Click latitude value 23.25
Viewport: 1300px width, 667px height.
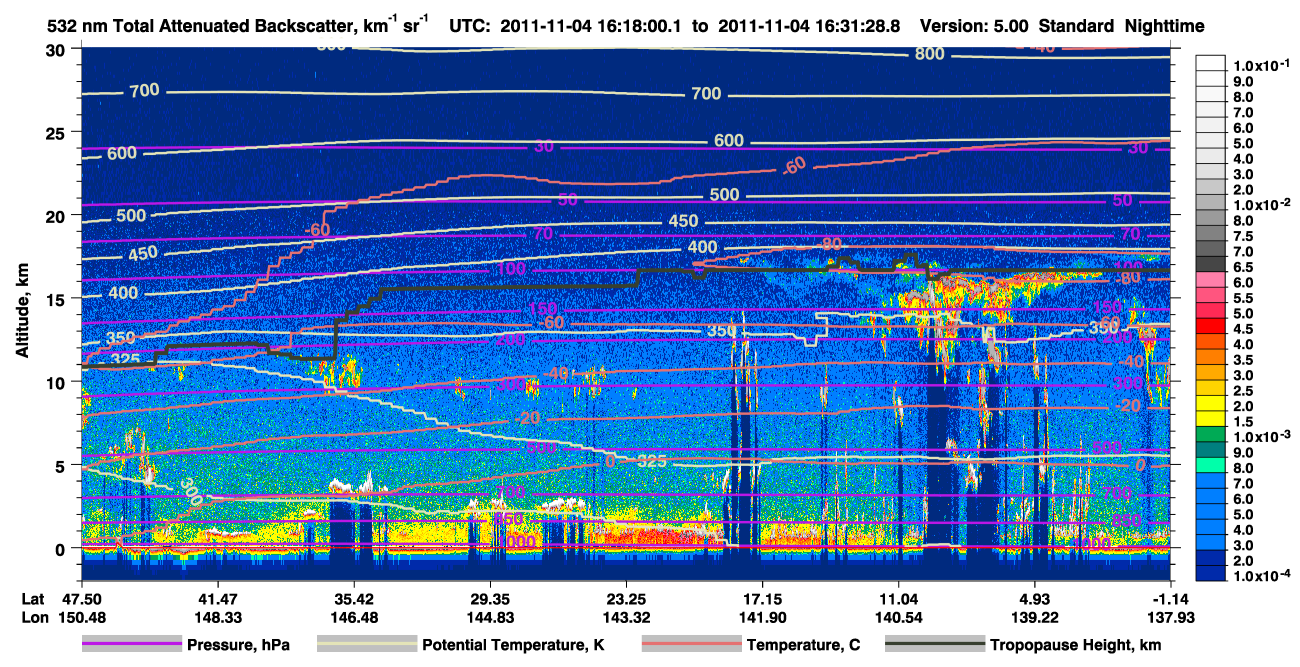tap(627, 598)
